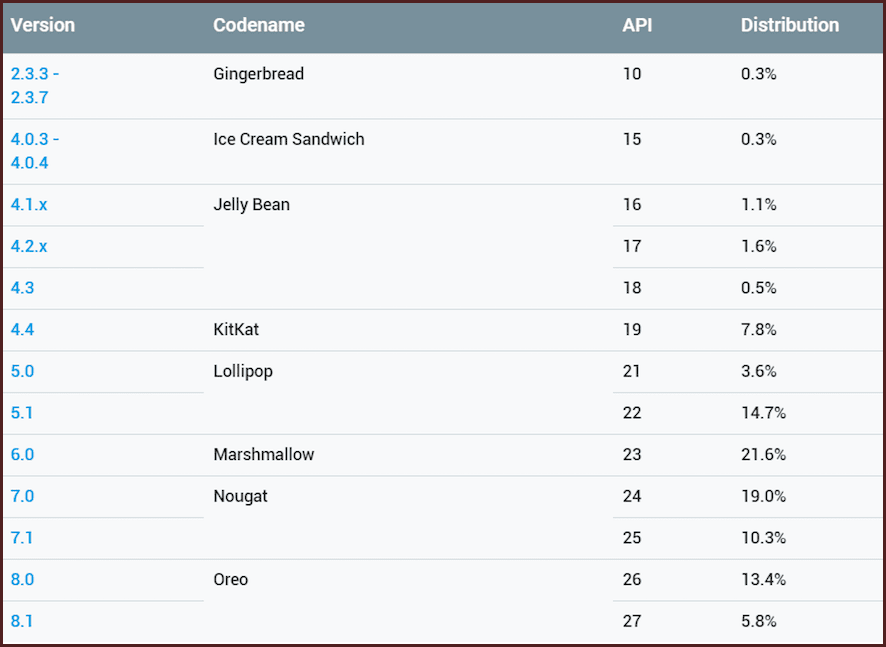Open the 7.0 Nougat version link
886x647 pixels.
[x=22, y=496]
